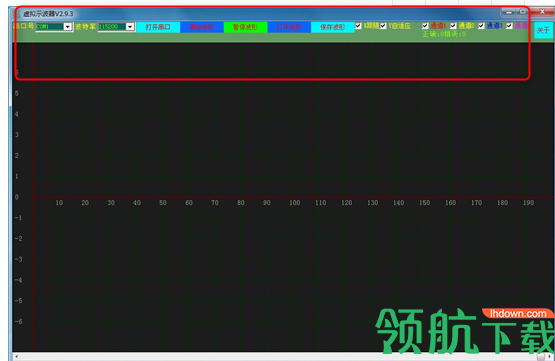This screenshot has height=361, width=555.
Task: Toggle the yellow 通道2 (channel 2) checkbox
Action: (453, 26)
